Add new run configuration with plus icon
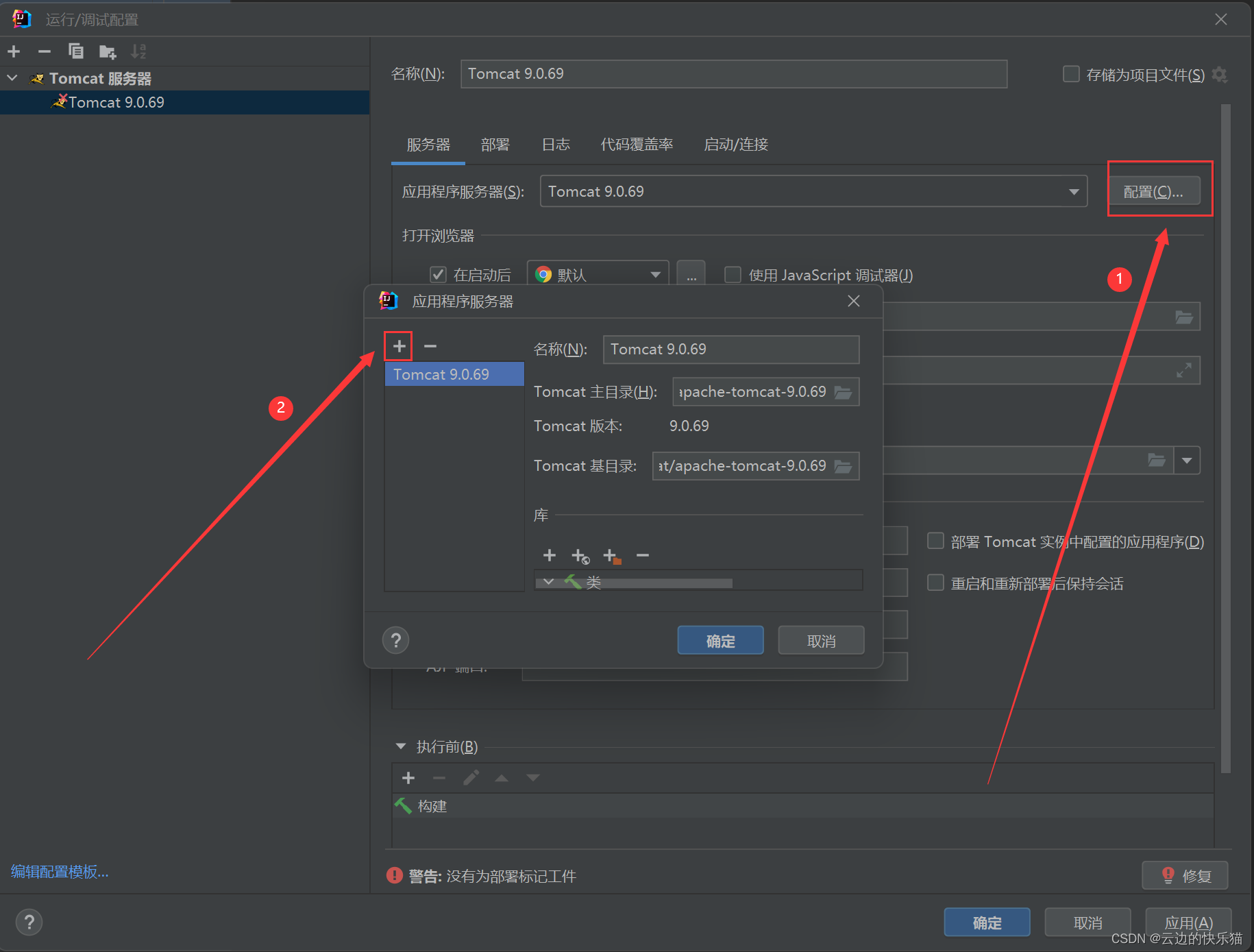The height and width of the screenshot is (952, 1254). point(14,51)
